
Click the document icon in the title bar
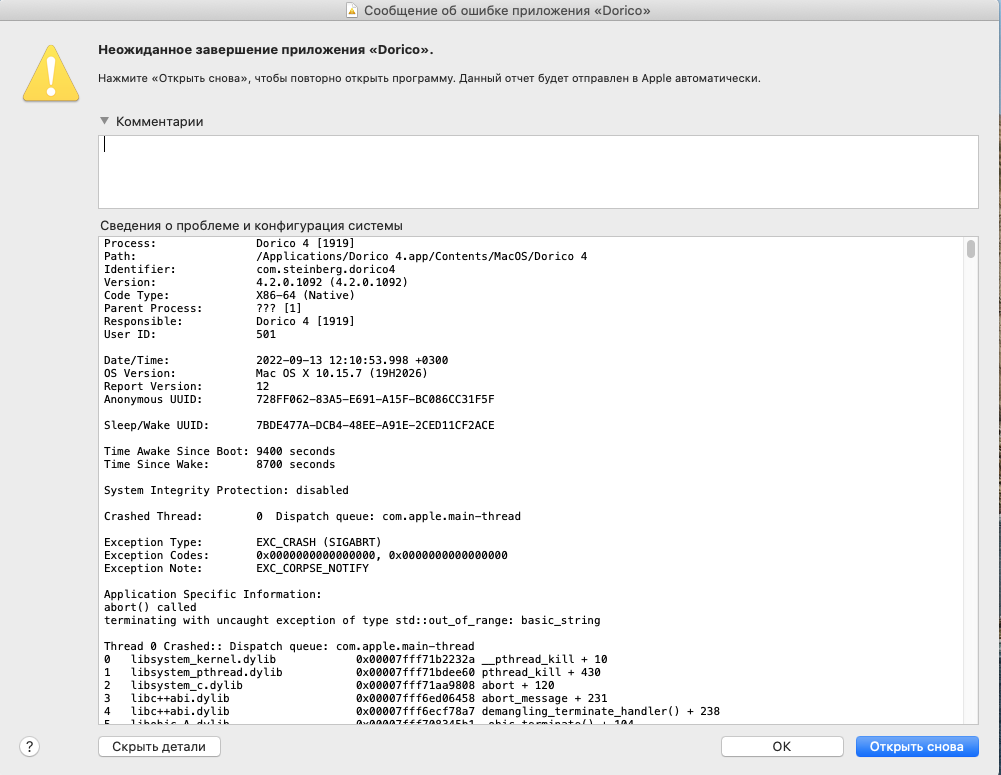[352, 10]
